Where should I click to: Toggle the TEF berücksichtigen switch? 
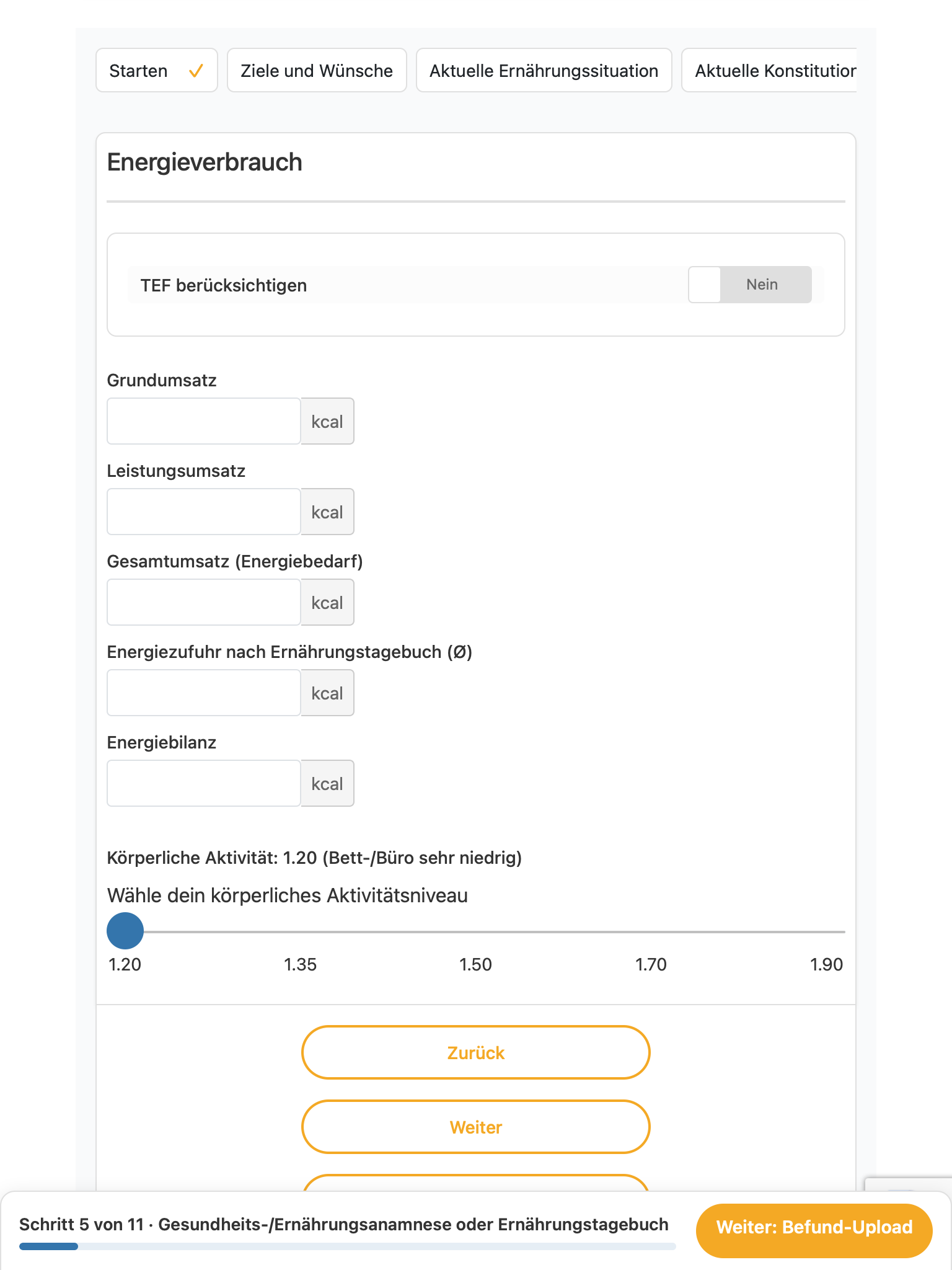749,285
